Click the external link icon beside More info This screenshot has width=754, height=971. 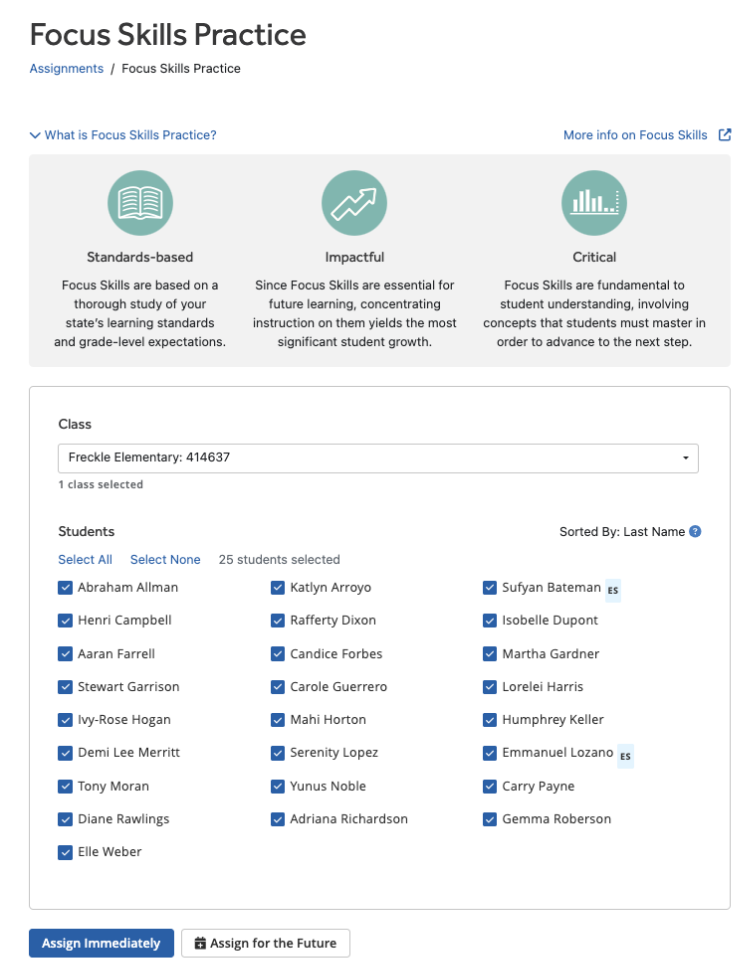click(x=725, y=135)
